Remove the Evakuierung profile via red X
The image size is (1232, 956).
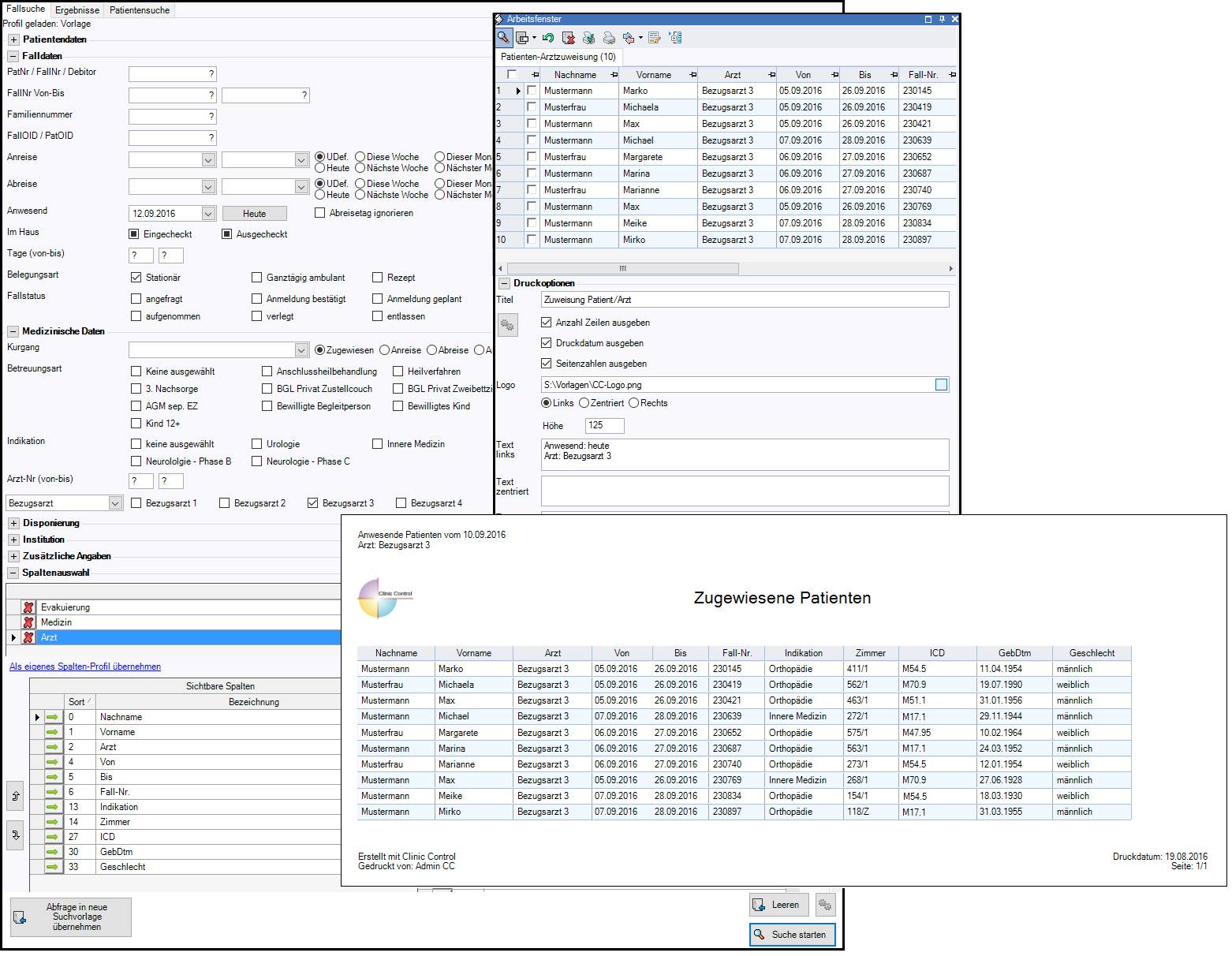[28, 607]
